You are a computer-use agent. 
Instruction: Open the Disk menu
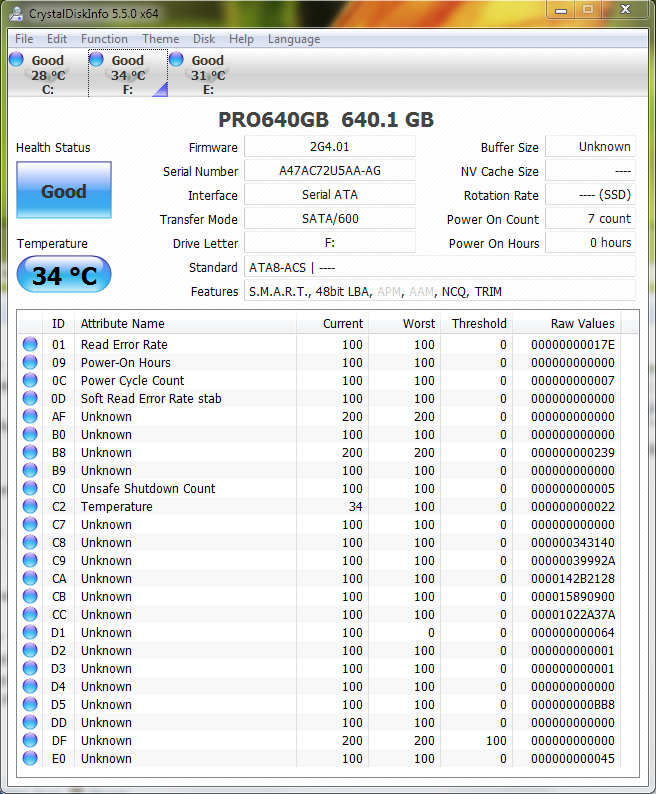(x=204, y=39)
